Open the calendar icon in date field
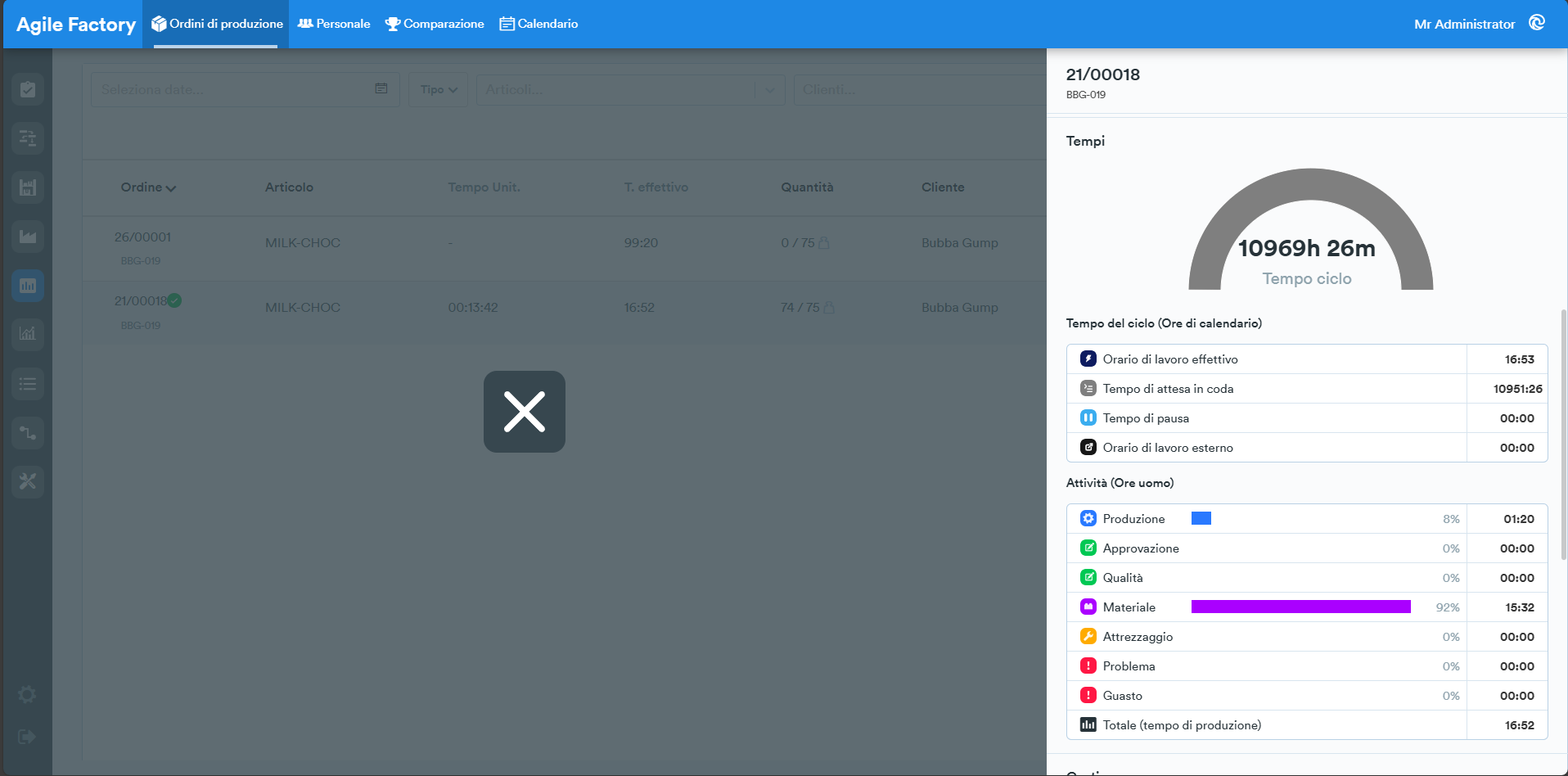 (381, 88)
